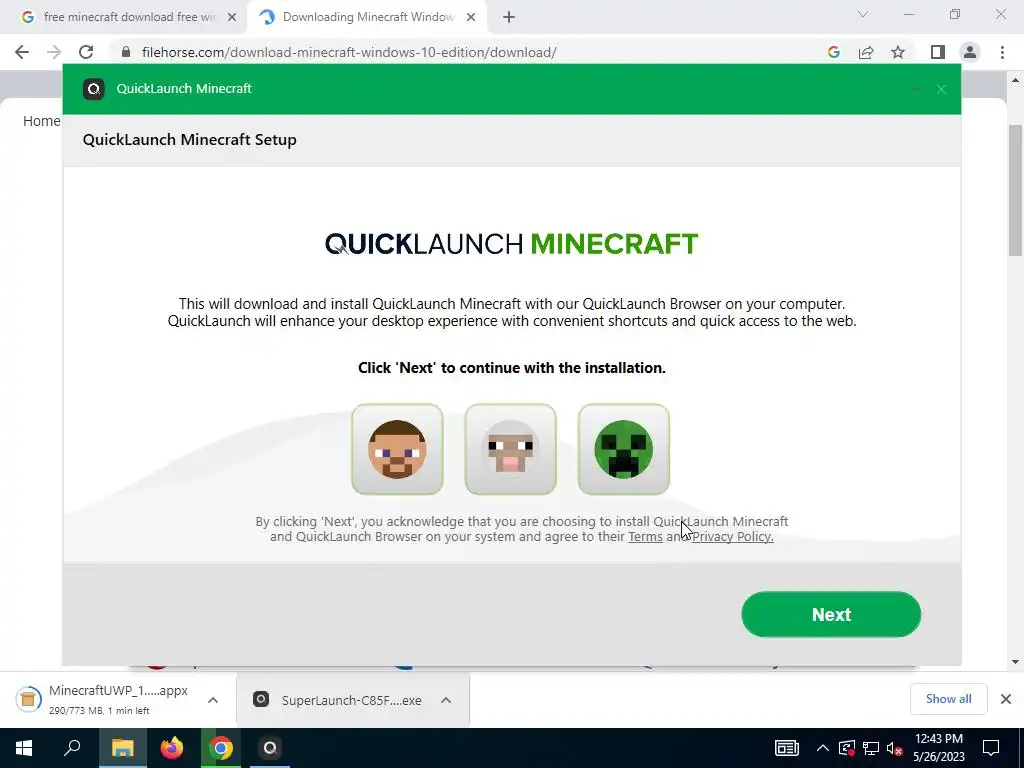
Task: Open Windows taskbar search
Action: coord(72,748)
